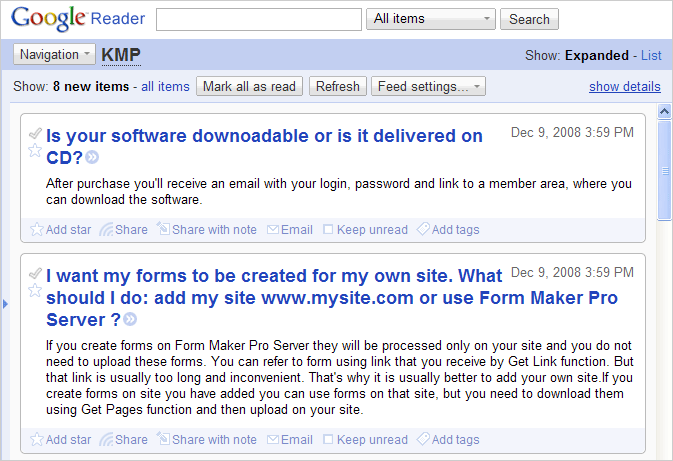
Task: Expand the side panel using the left edge arrow
Action: point(5,304)
